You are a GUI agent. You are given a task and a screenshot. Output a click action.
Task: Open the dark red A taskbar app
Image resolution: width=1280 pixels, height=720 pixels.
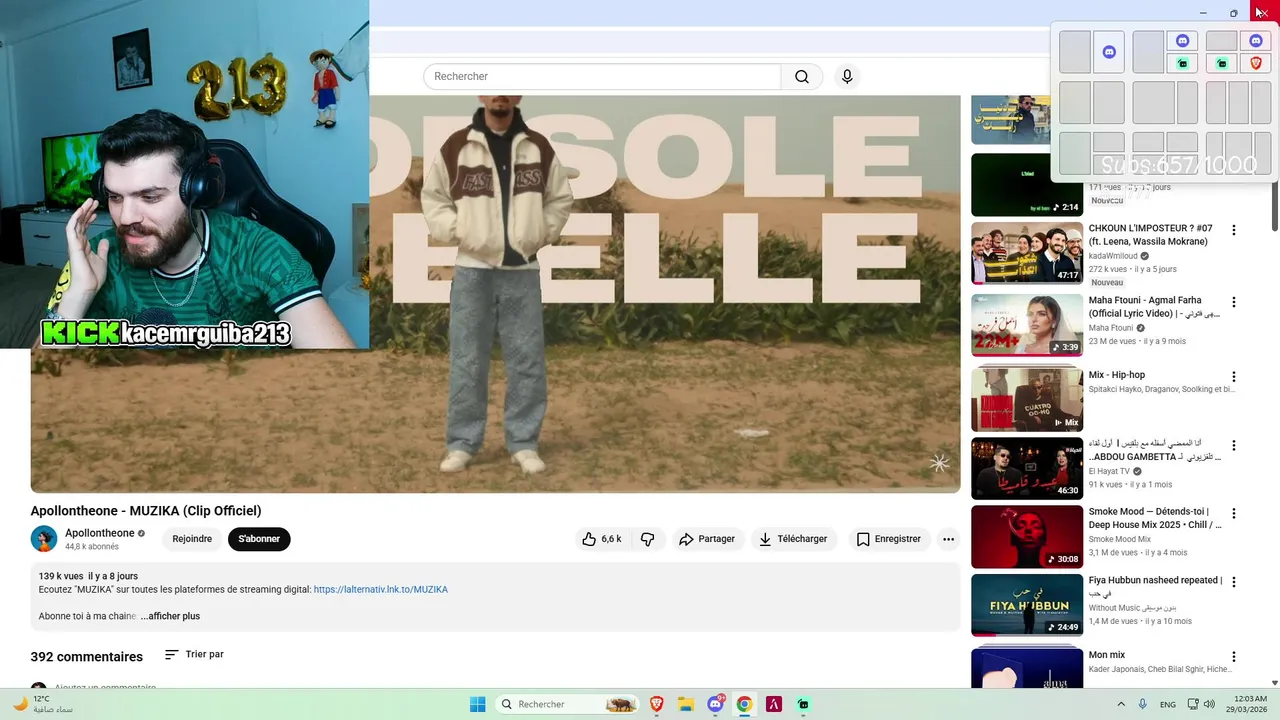pyautogui.click(x=773, y=704)
